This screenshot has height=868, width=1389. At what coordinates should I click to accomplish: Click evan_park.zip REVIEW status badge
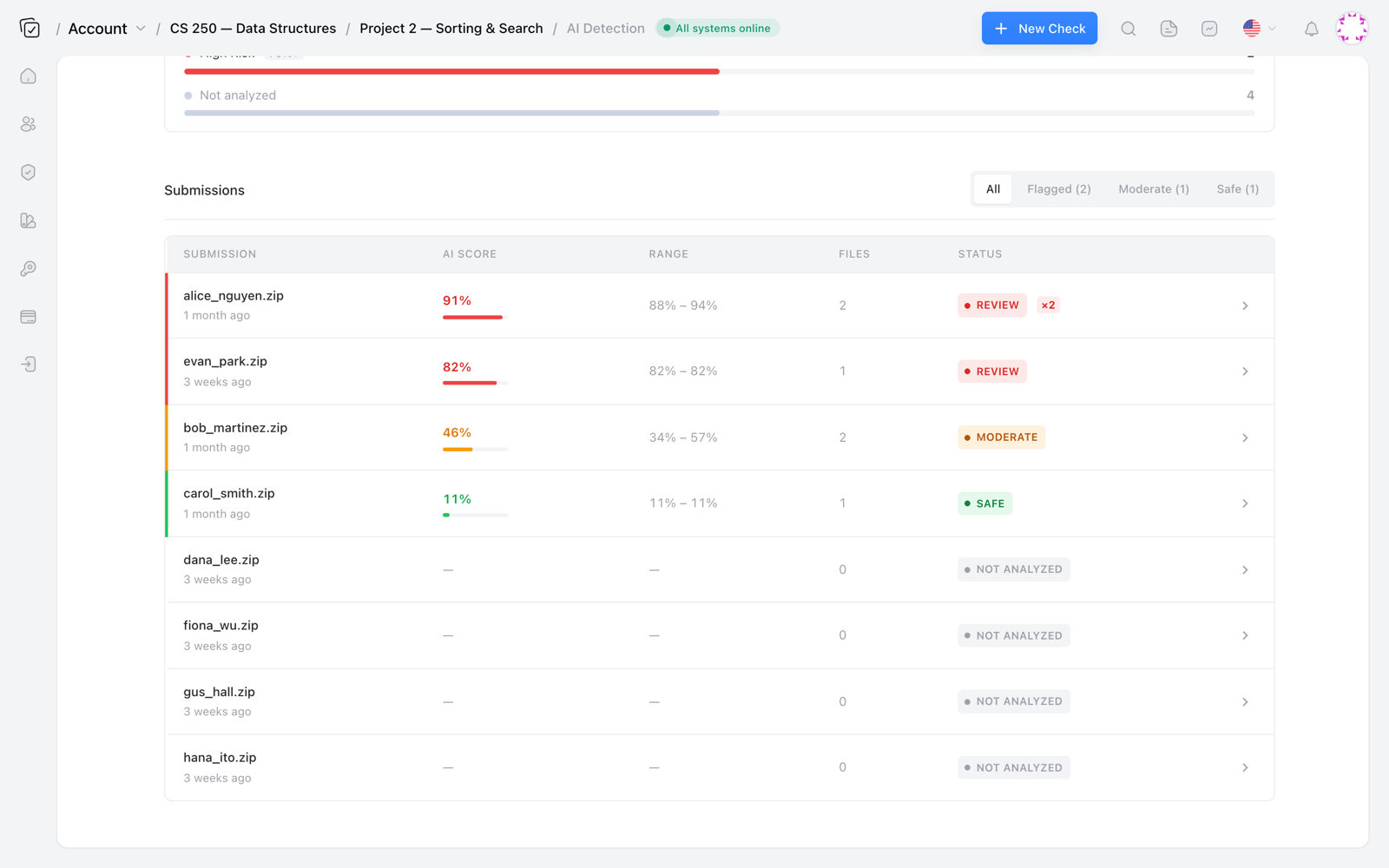click(992, 372)
